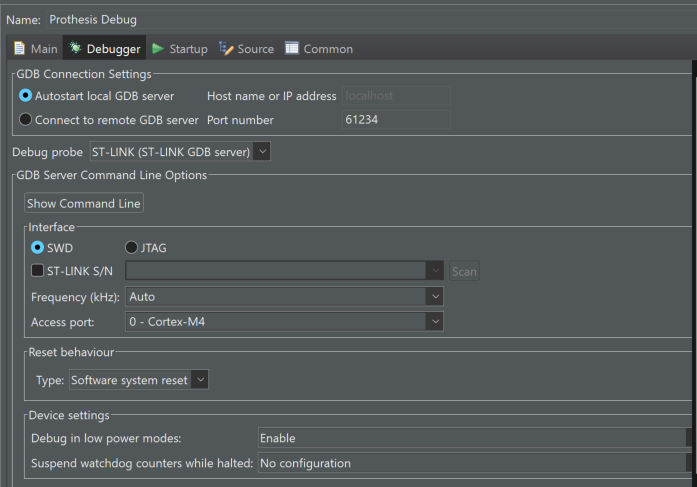Choose the JTAG interface option
Screen dimensions: 697x487
coord(132,247)
